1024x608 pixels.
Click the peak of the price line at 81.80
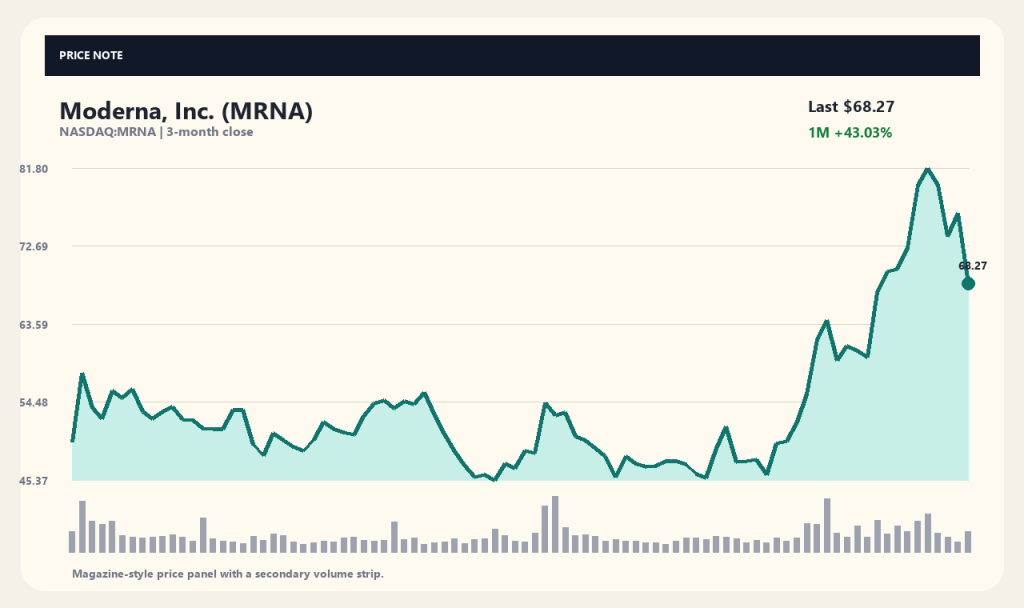[927, 169]
